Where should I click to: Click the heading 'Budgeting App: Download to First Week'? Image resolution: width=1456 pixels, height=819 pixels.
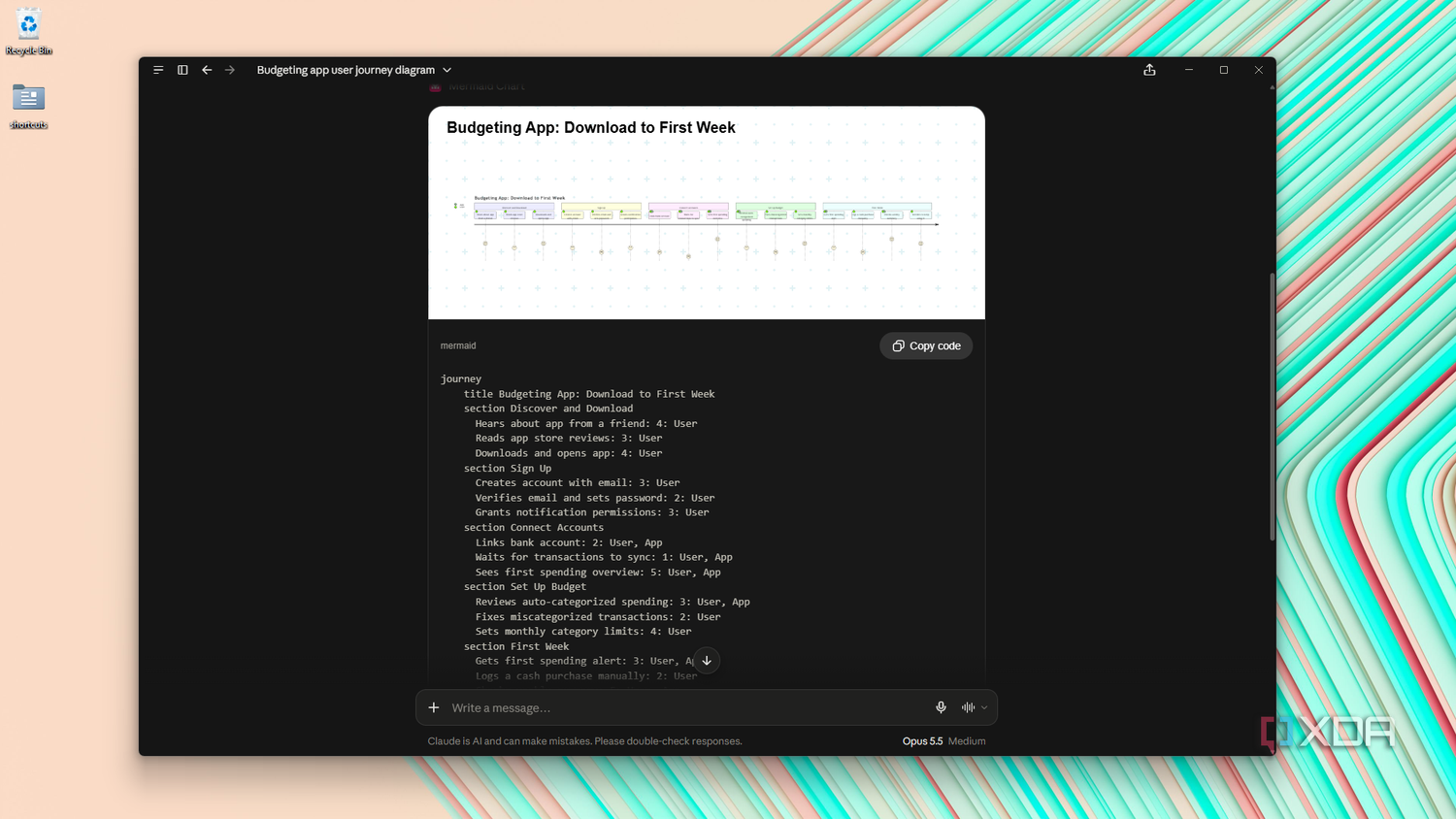pos(591,127)
